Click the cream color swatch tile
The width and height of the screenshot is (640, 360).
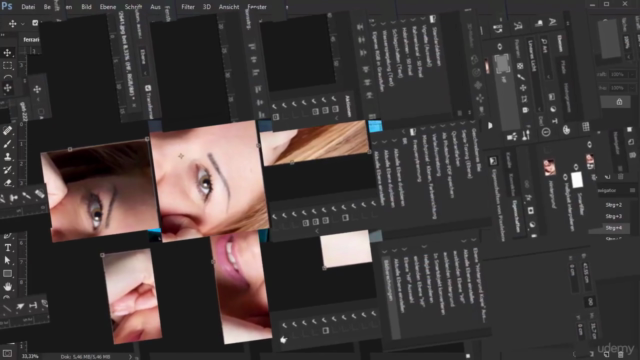click(x=346, y=249)
